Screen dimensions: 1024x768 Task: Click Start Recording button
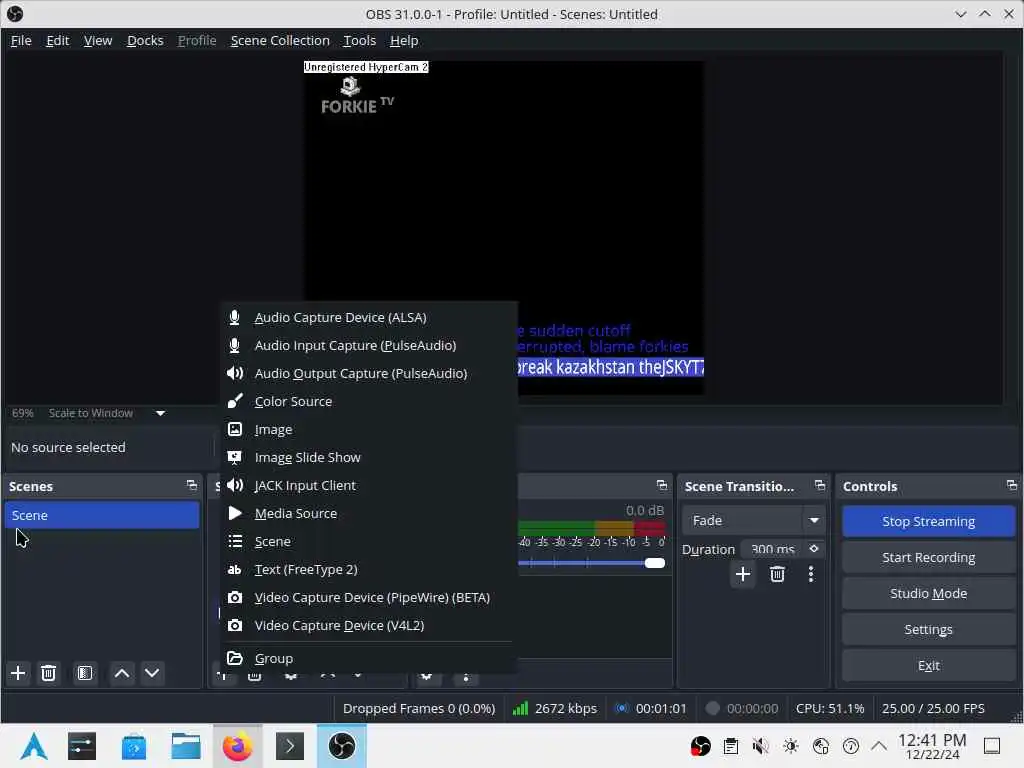click(x=929, y=557)
